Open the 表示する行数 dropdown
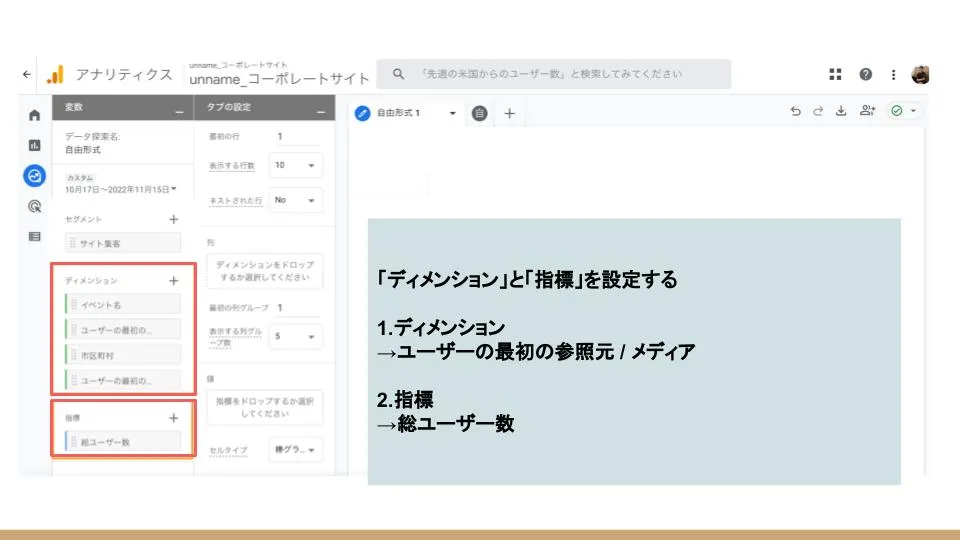Viewport: 960px width, 540px height. point(295,165)
